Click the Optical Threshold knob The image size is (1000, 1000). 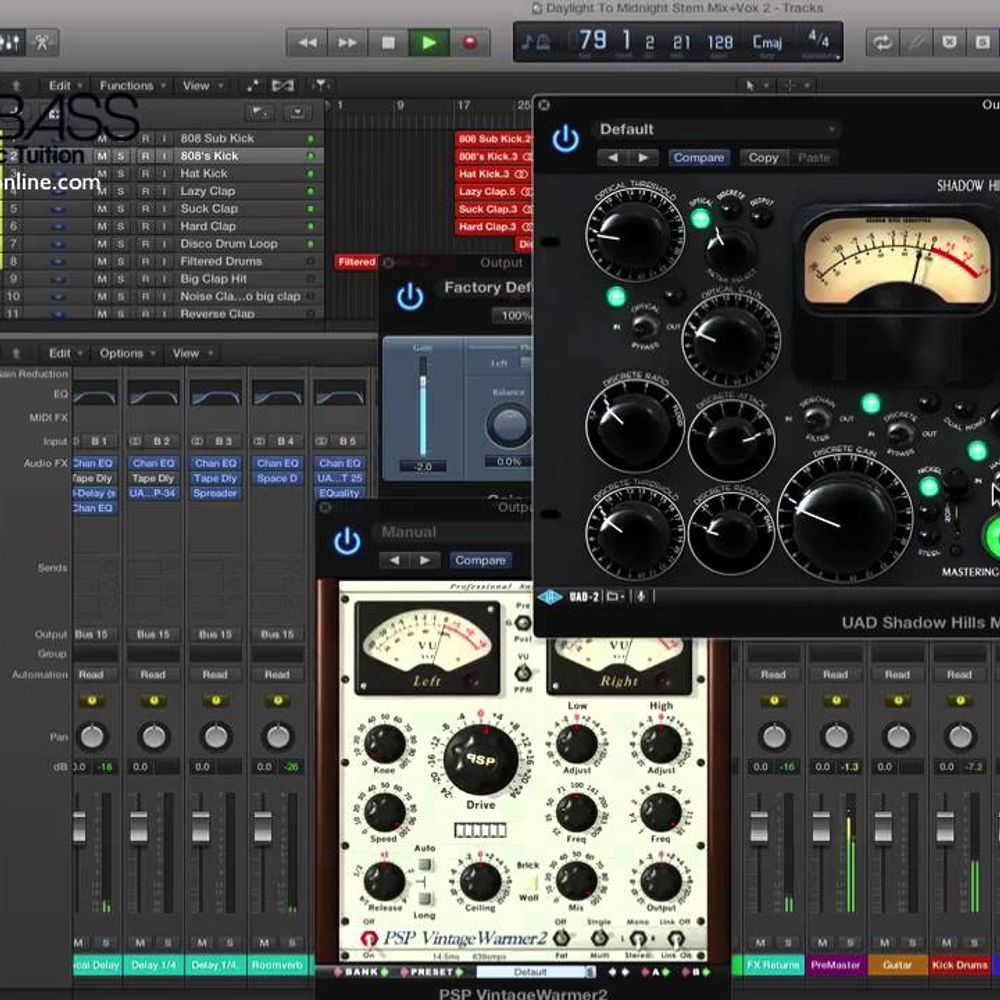(x=633, y=234)
